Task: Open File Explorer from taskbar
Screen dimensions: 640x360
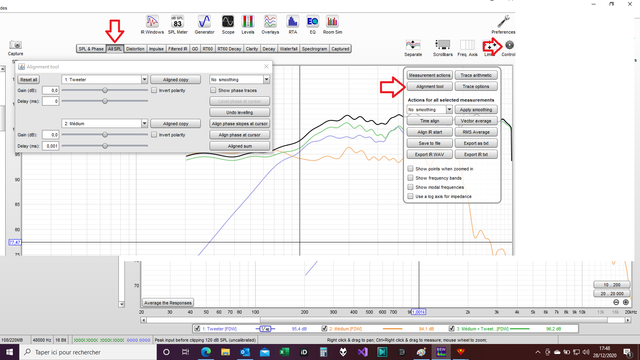Action: 225,352
